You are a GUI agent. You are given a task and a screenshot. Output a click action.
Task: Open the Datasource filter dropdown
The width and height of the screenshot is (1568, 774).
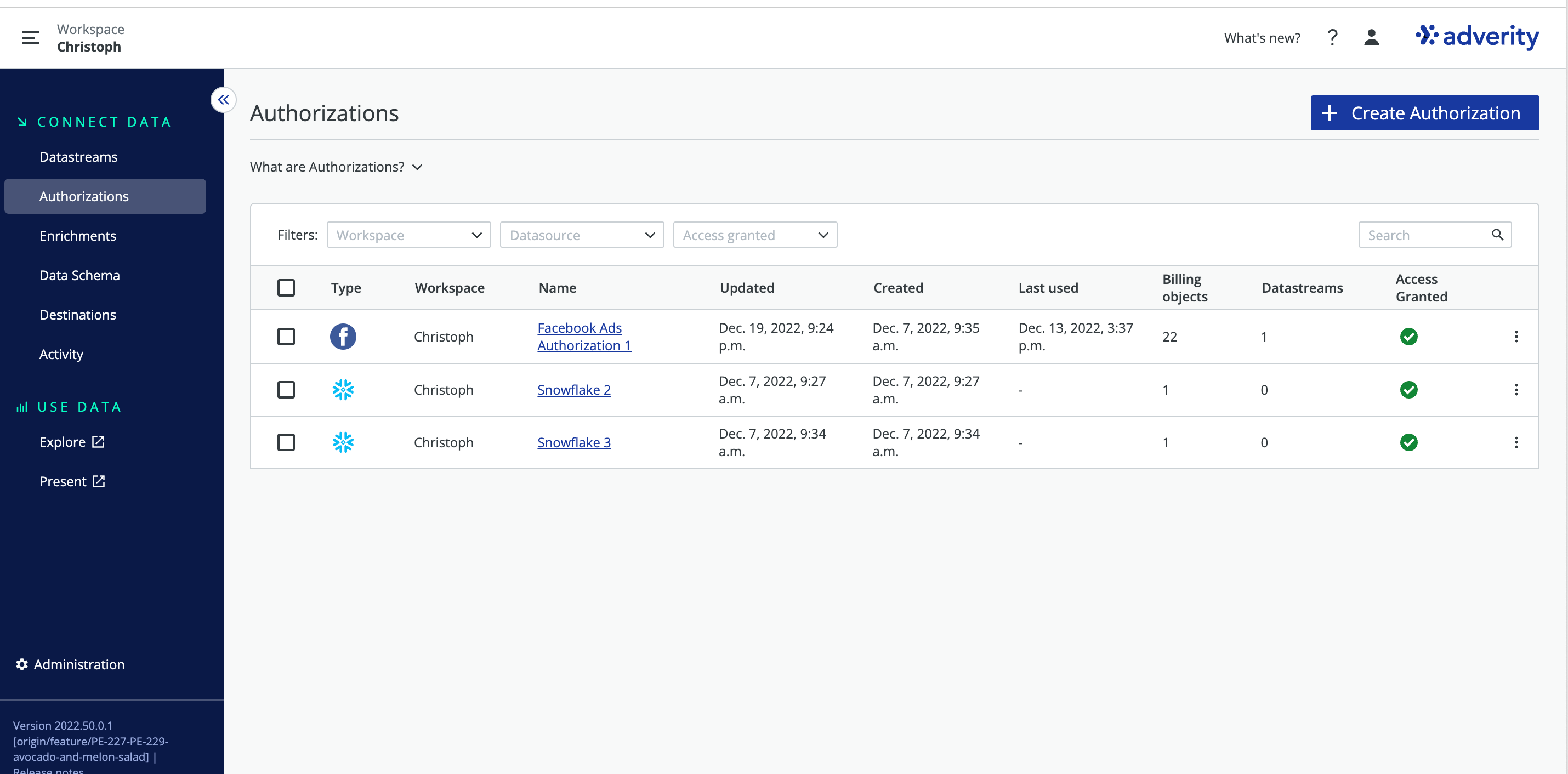(x=581, y=235)
